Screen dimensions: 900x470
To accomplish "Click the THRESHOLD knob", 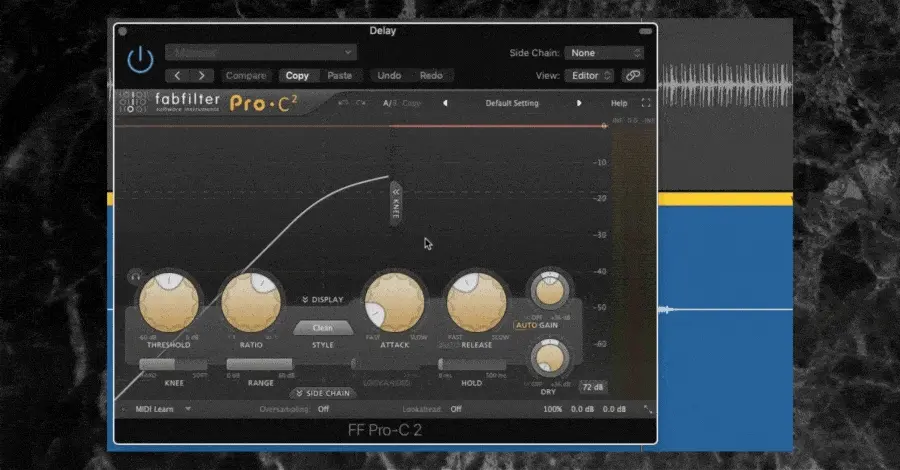I will (169, 302).
